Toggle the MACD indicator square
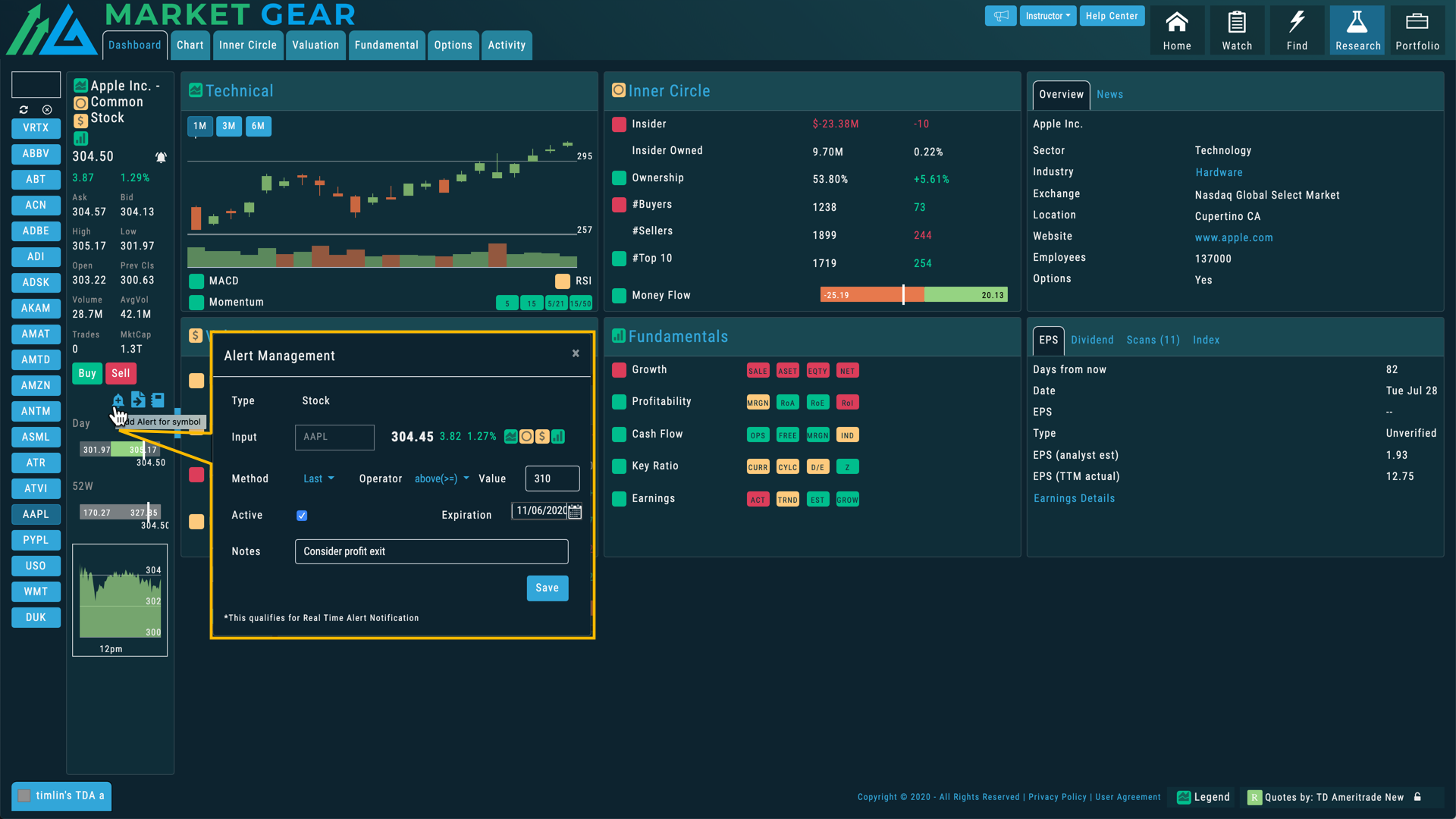1456x819 pixels. (x=196, y=281)
